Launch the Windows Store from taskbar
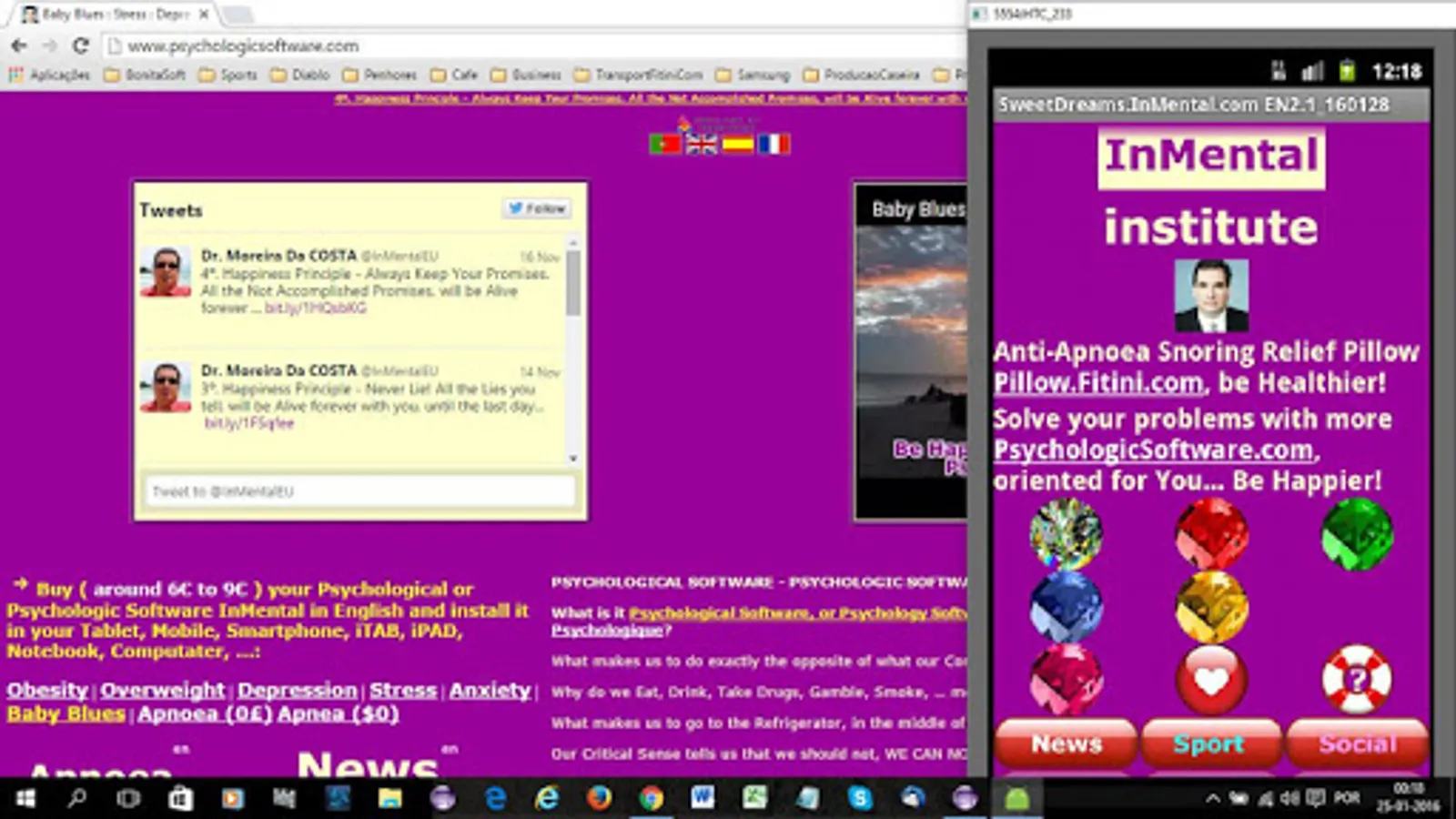Viewport: 1456px width, 819px height. point(180,799)
